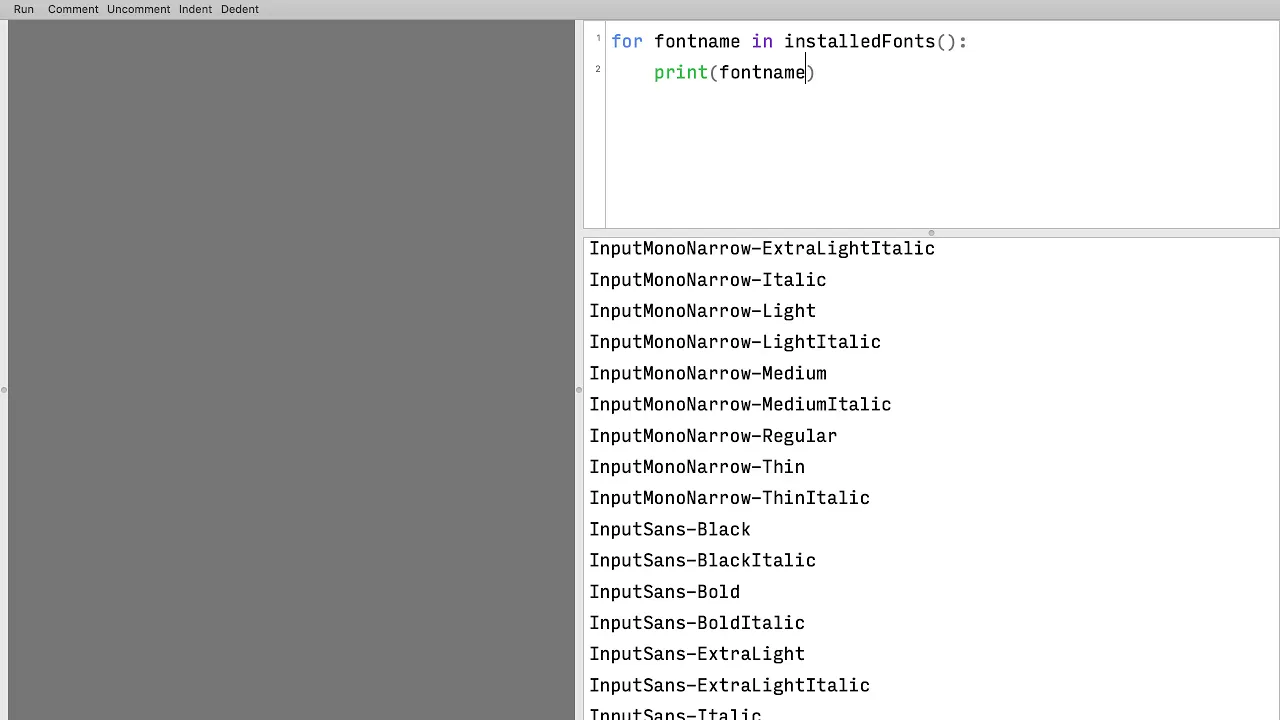
Task: Select output row InputSans-ExtraLight
Action: [x=697, y=654]
